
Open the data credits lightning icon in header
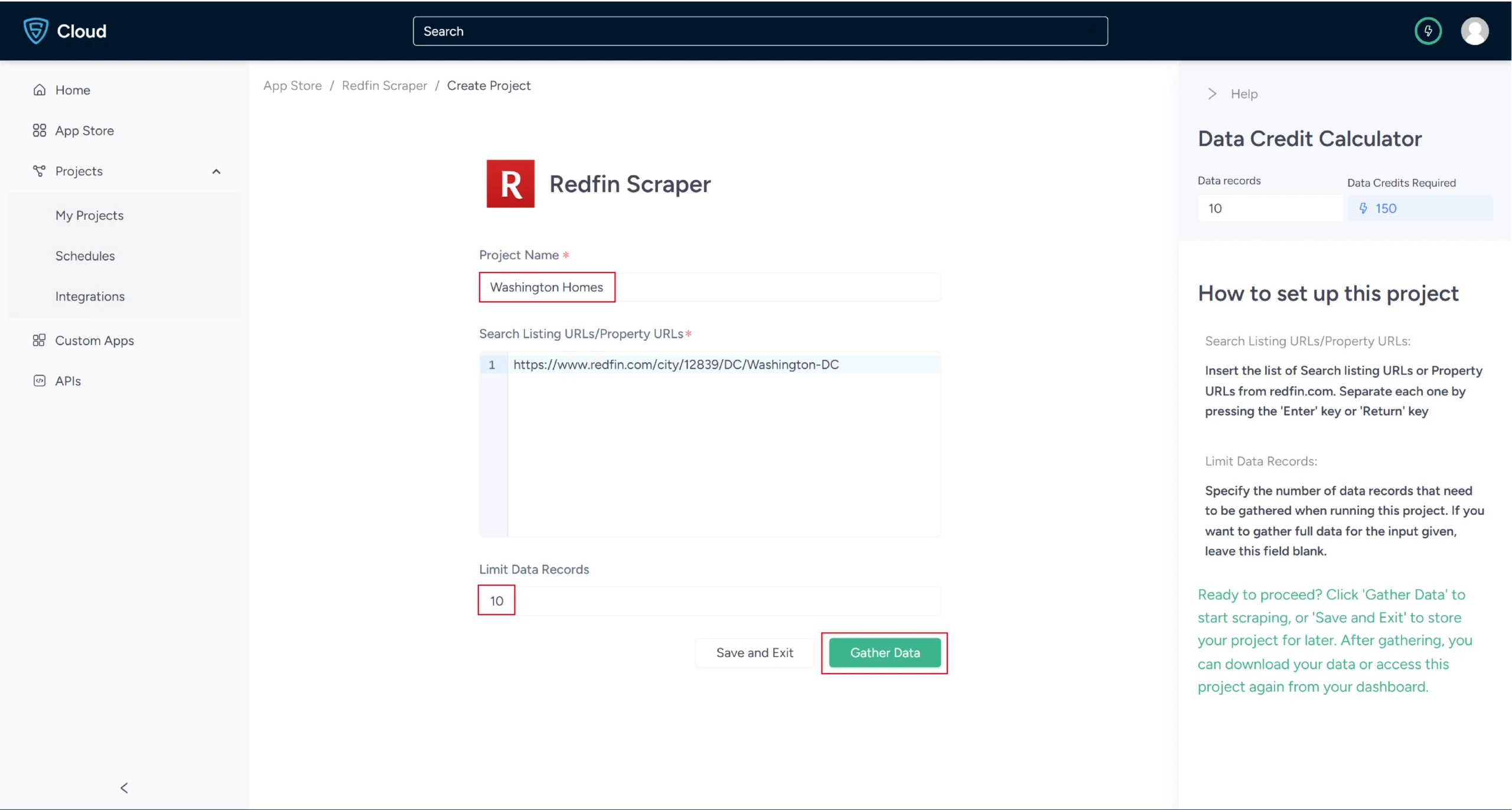point(1428,31)
